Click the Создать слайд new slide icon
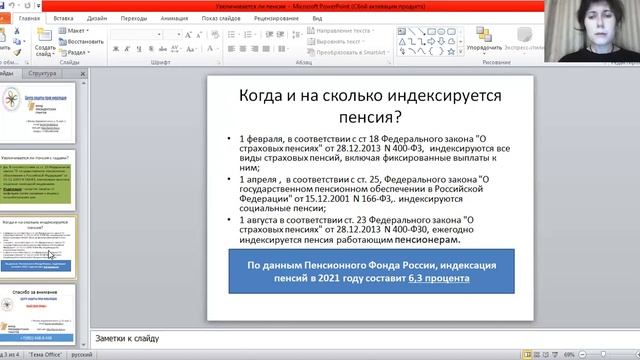Image resolution: width=640 pixels, height=360 pixels. [x=44, y=35]
